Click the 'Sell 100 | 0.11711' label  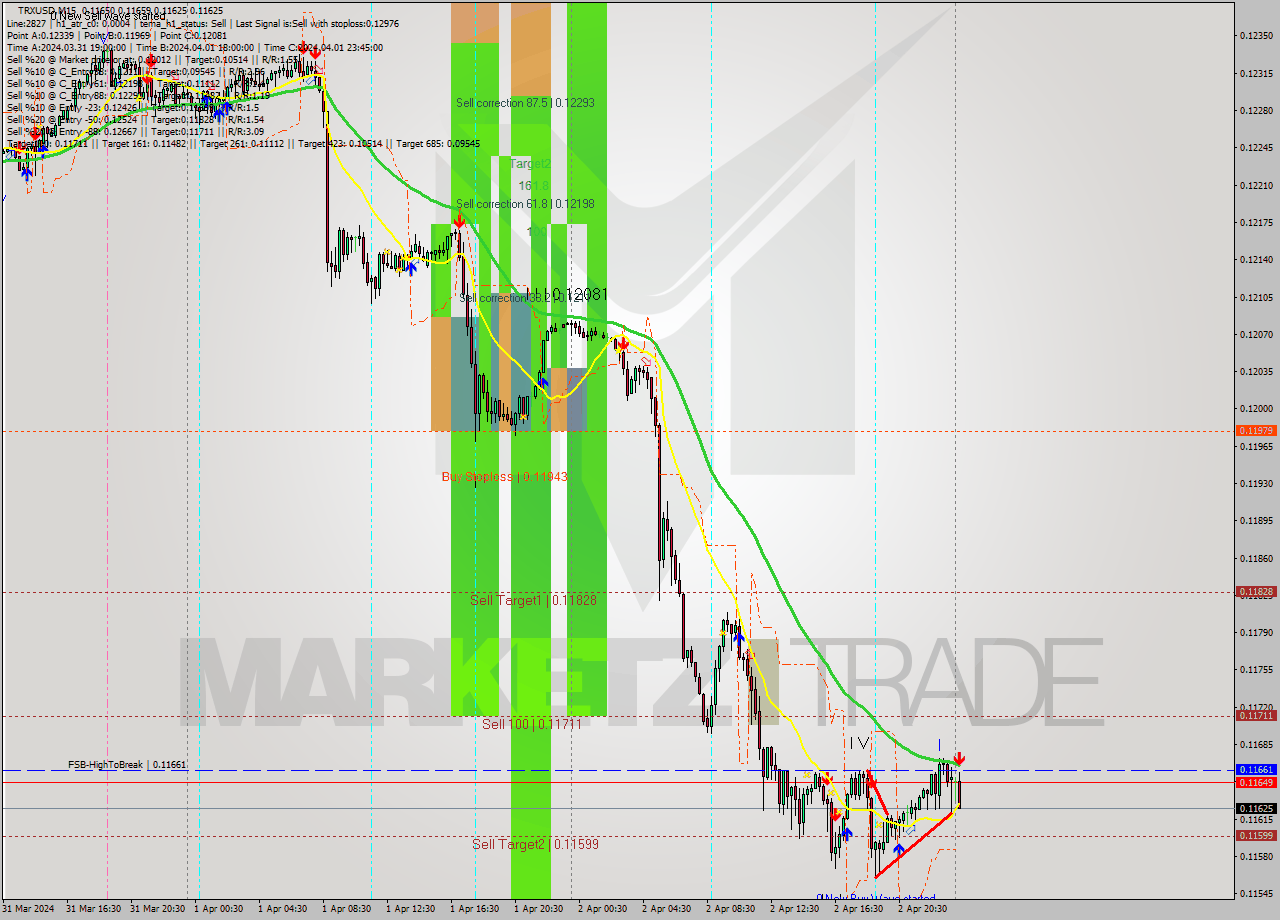[531, 723]
